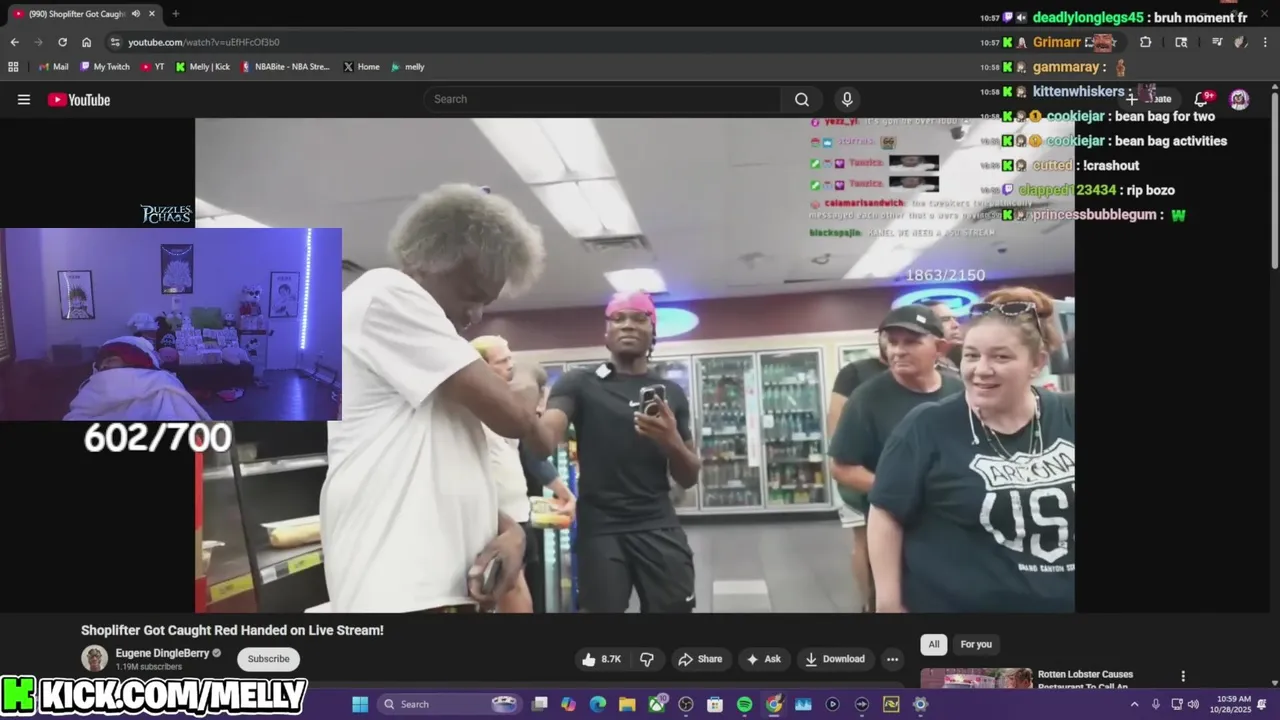
Task: Open Copilot from the taskbar
Action: pyautogui.click(x=568, y=704)
